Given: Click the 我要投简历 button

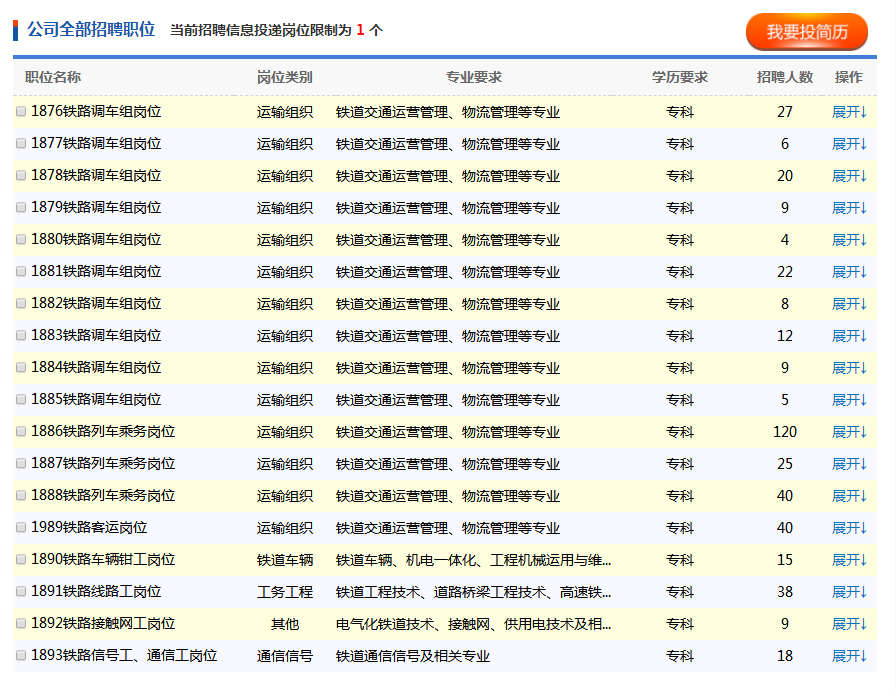Looking at the screenshot, I should pyautogui.click(x=806, y=32).
